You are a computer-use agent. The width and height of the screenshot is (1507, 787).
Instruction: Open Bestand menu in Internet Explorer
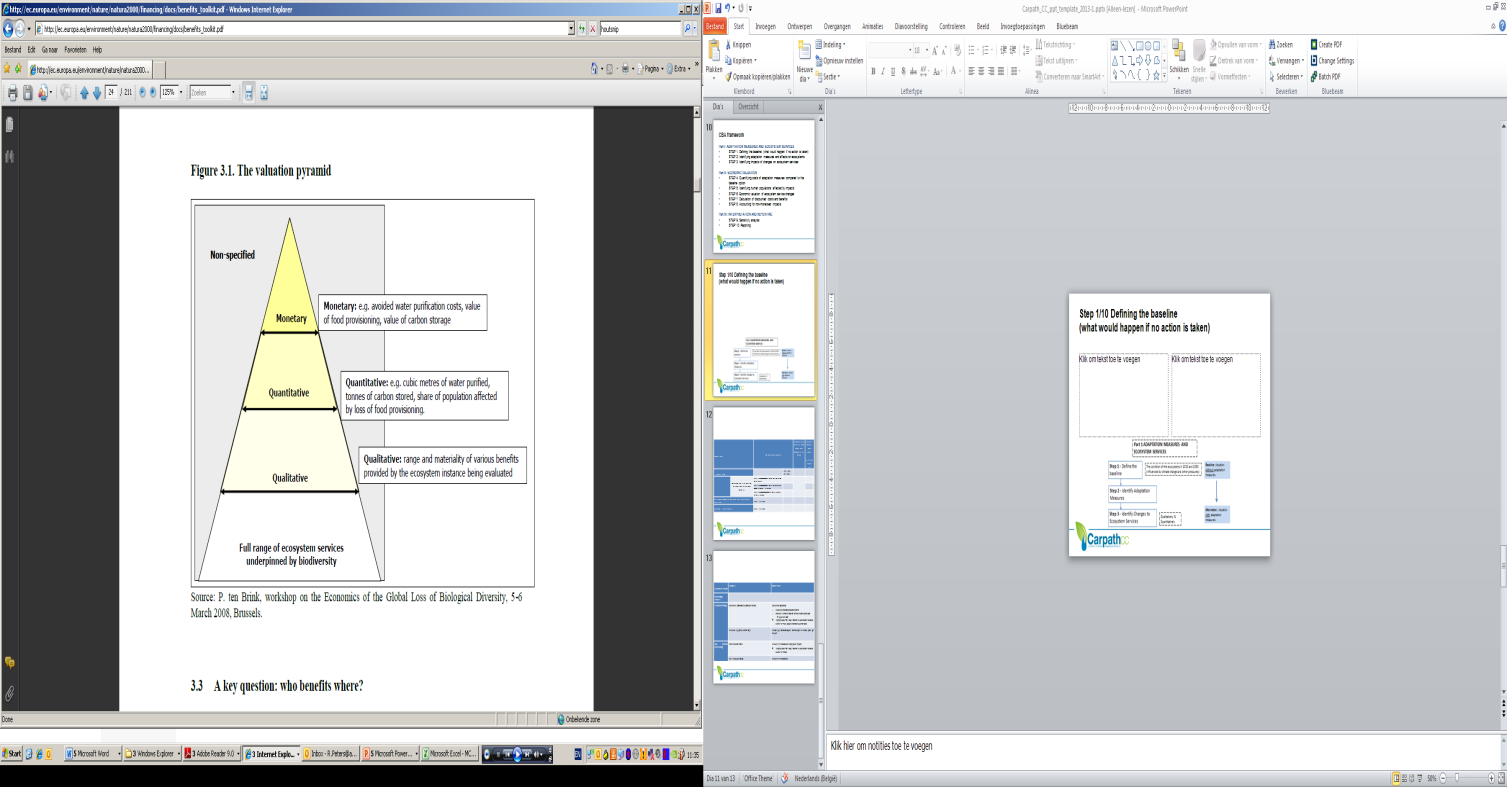tap(13, 49)
